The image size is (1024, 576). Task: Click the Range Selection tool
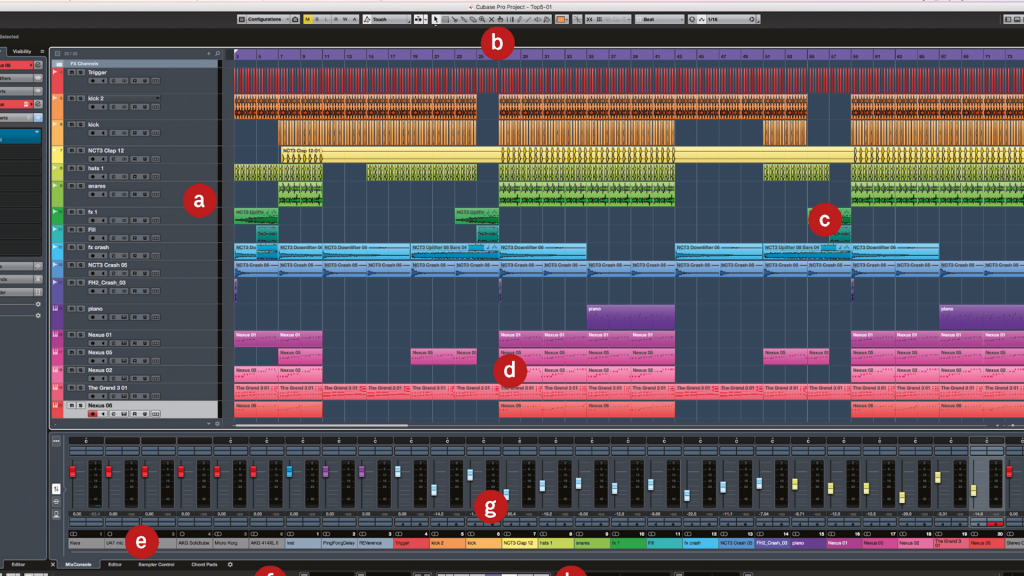tap(445, 19)
